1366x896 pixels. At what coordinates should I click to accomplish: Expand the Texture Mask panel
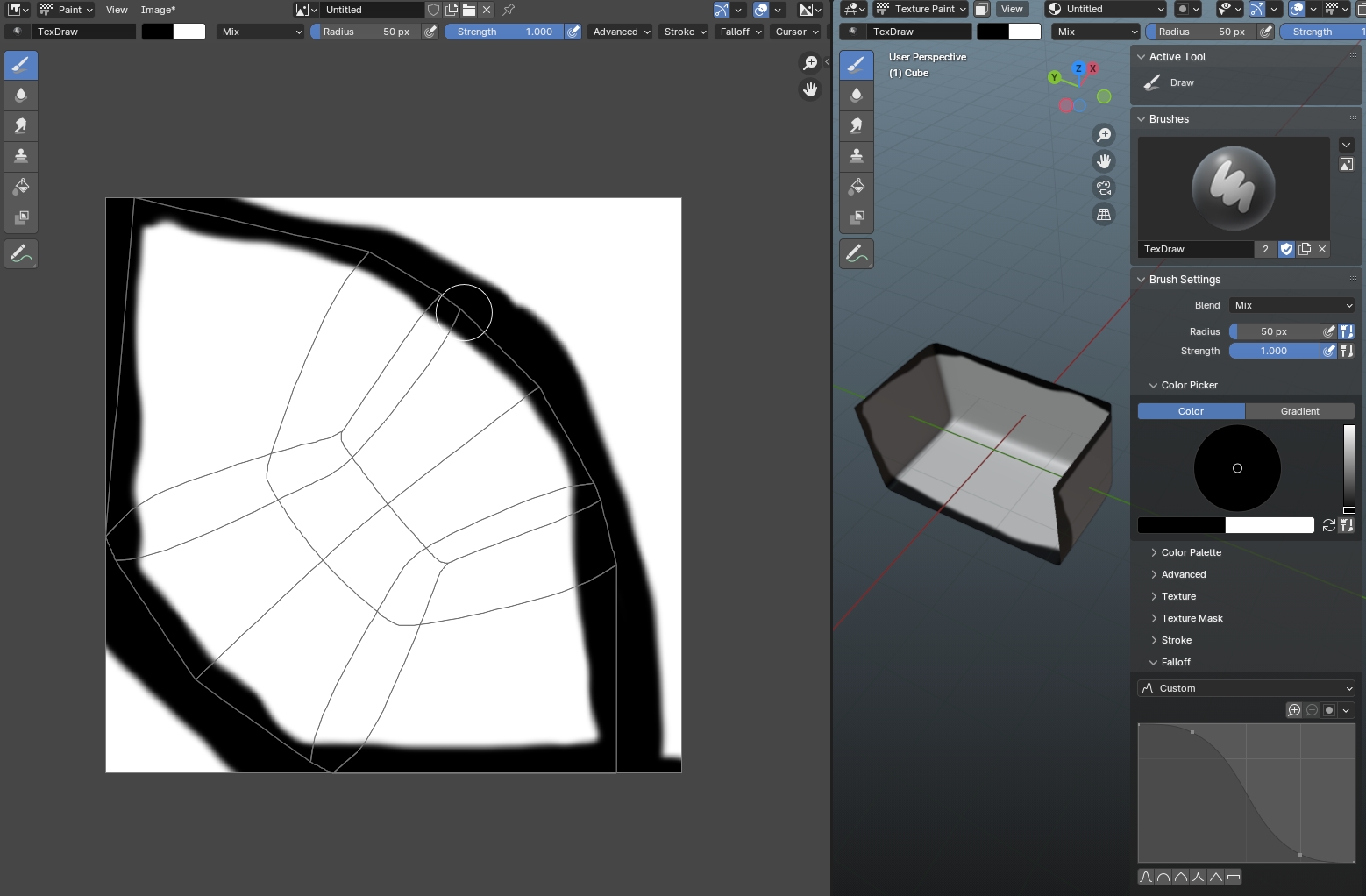(1192, 618)
